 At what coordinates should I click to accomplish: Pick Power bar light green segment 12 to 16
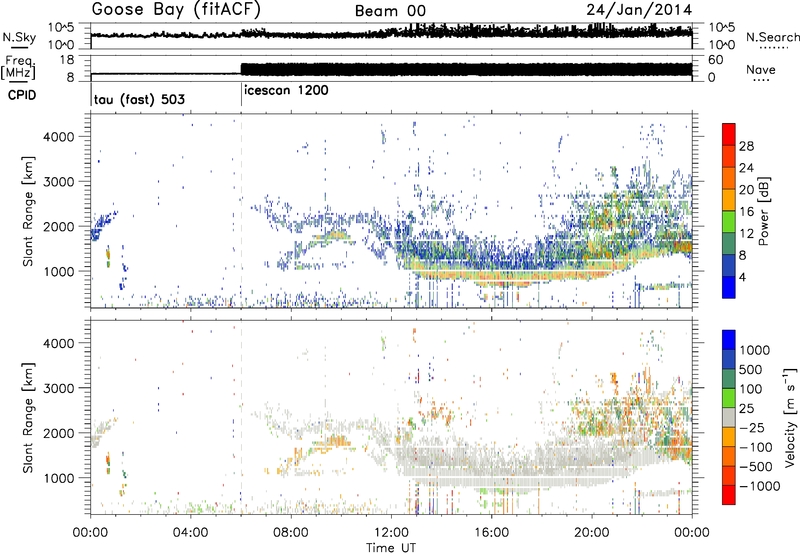pyautogui.click(x=729, y=222)
